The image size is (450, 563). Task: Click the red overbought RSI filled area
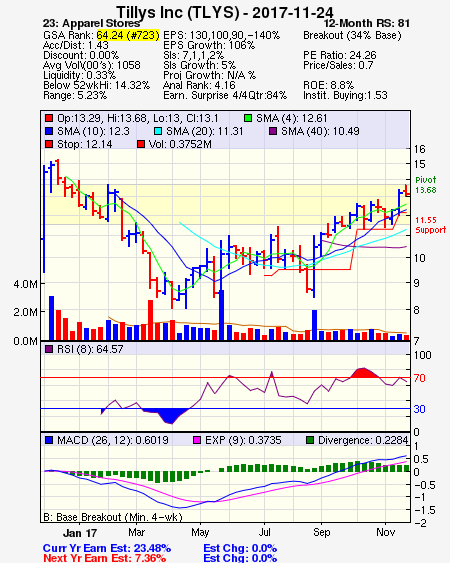tap(364, 373)
